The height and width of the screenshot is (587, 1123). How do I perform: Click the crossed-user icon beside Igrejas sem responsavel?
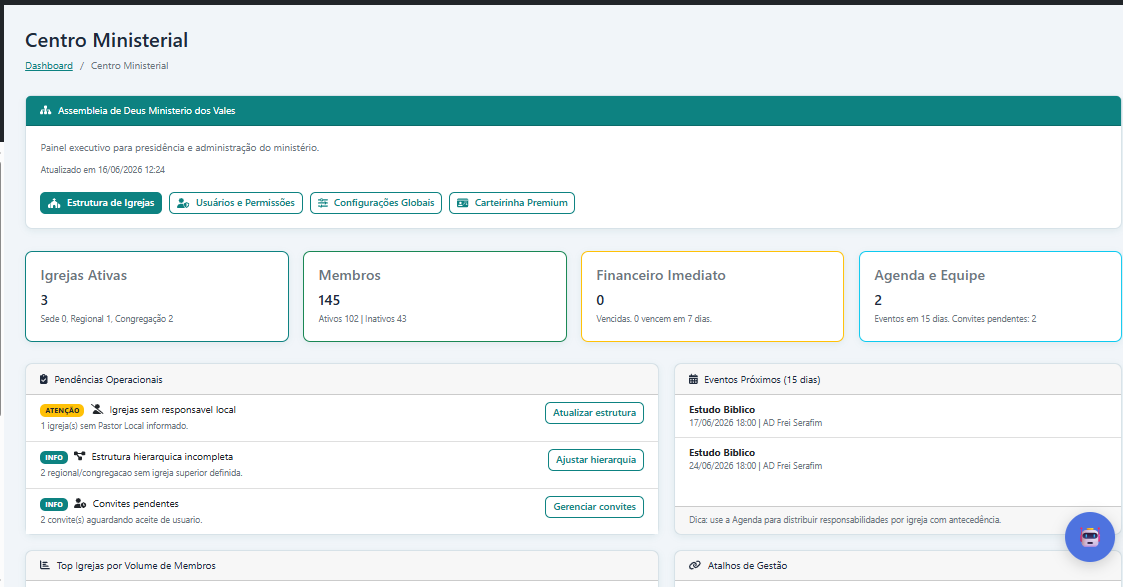click(x=97, y=409)
